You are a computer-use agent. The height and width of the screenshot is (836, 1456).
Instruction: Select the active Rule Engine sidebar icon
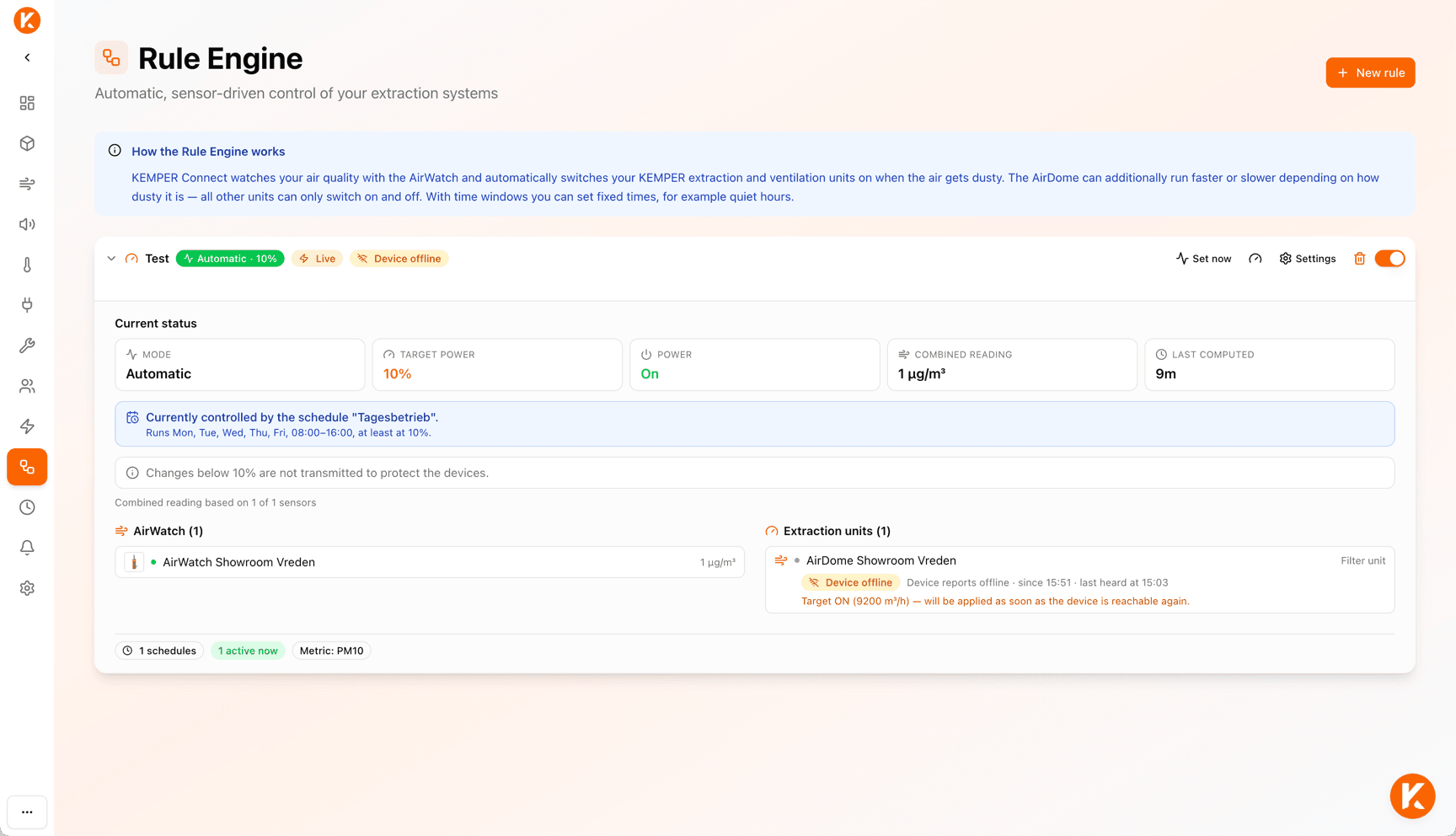27,467
